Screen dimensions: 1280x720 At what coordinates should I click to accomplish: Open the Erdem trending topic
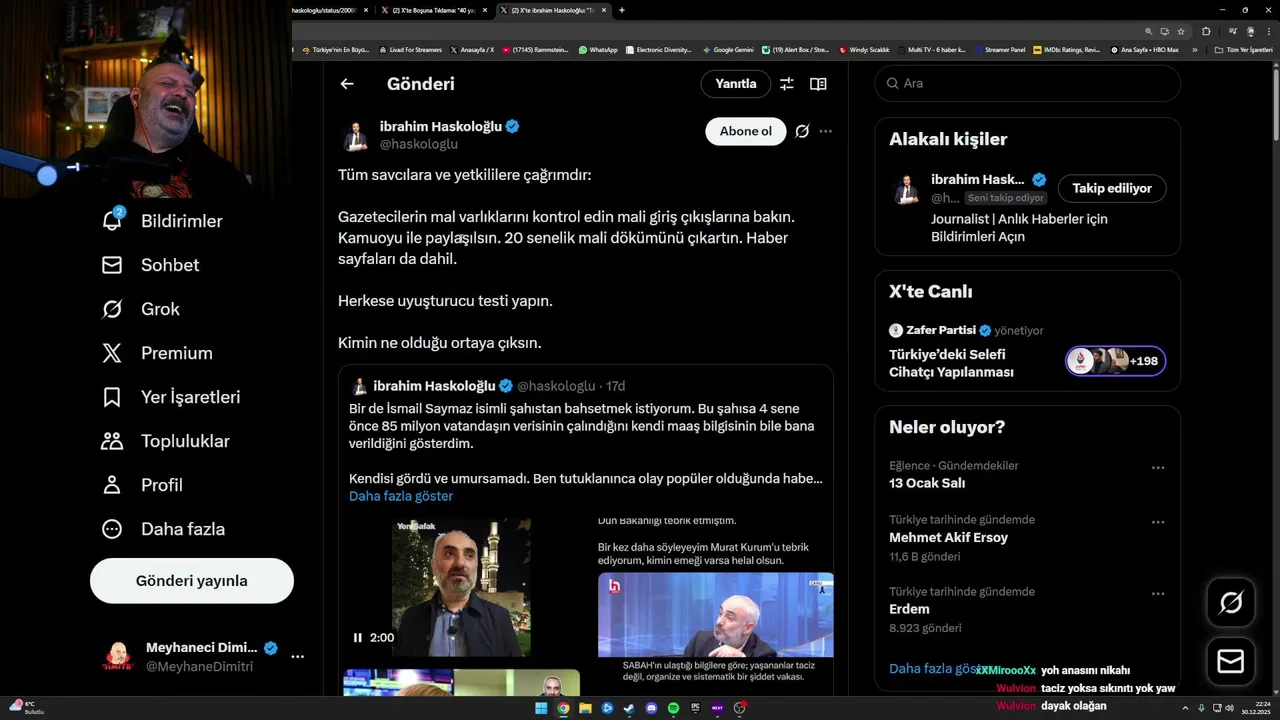click(x=909, y=609)
